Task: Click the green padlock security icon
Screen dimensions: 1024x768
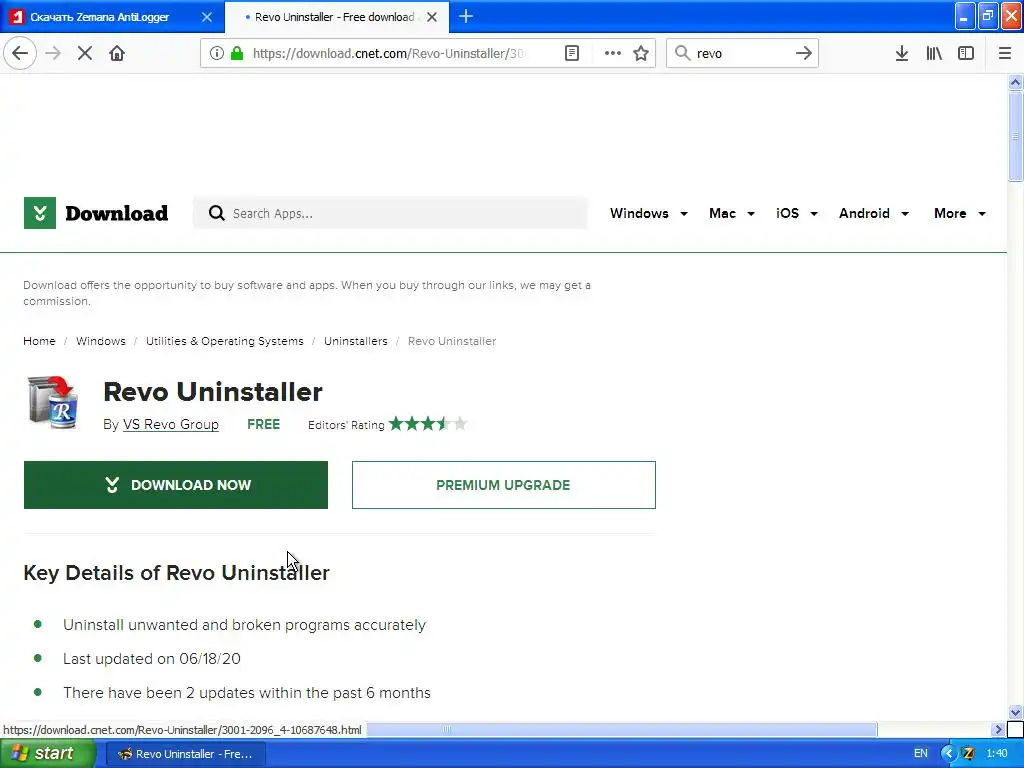Action: pos(237,53)
